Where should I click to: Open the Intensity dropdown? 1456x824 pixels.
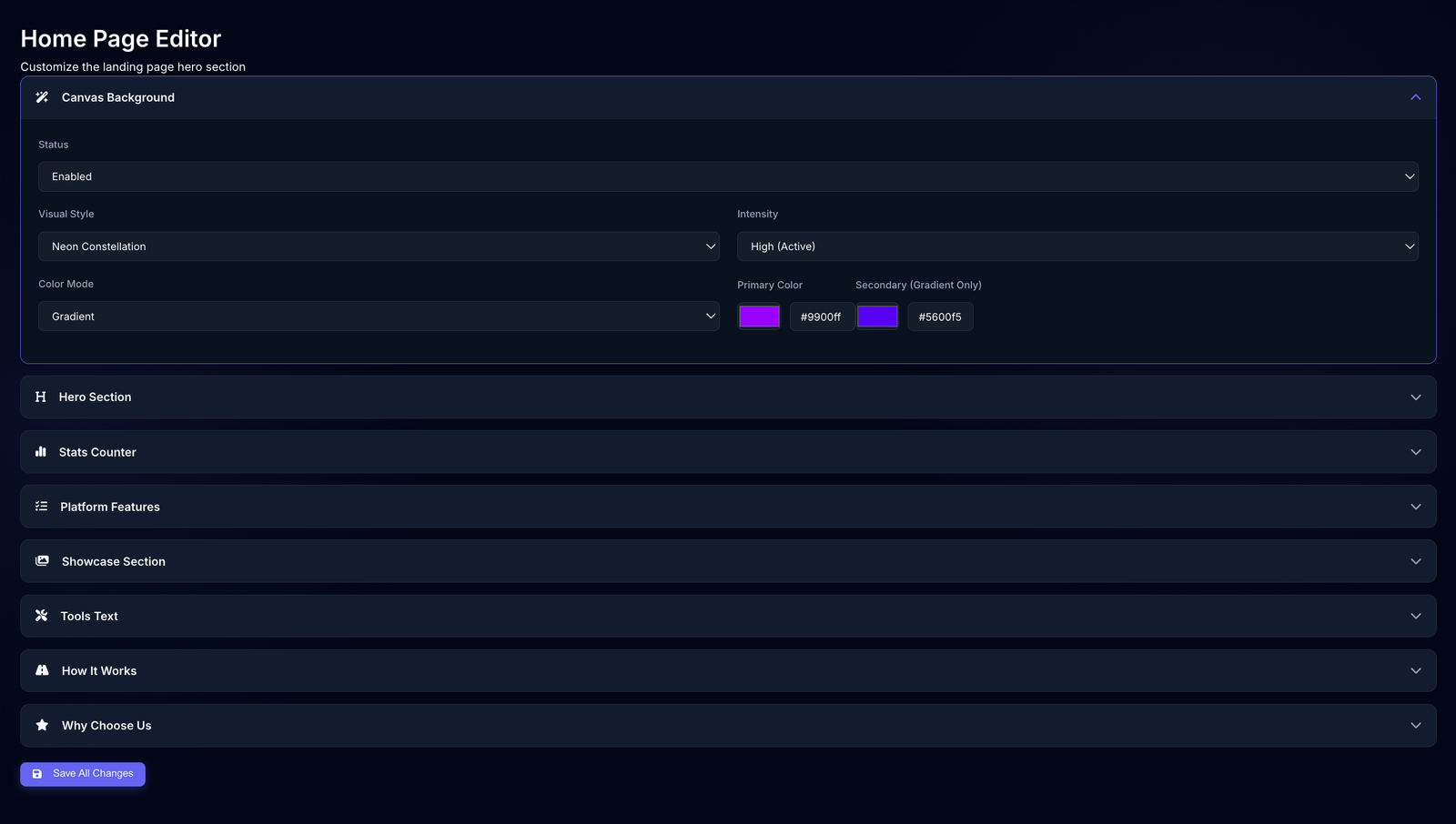tap(1078, 246)
